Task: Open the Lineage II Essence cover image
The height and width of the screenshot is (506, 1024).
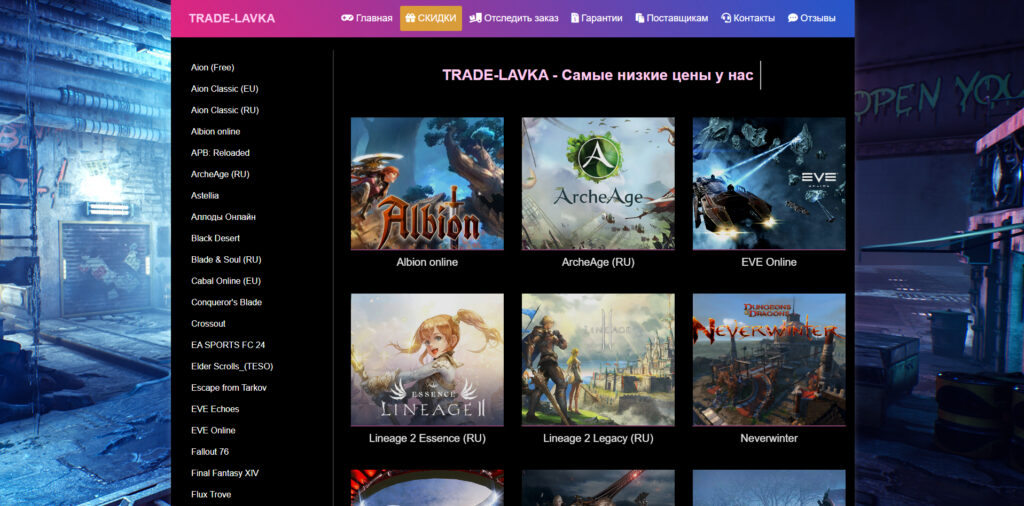Action: (427, 360)
